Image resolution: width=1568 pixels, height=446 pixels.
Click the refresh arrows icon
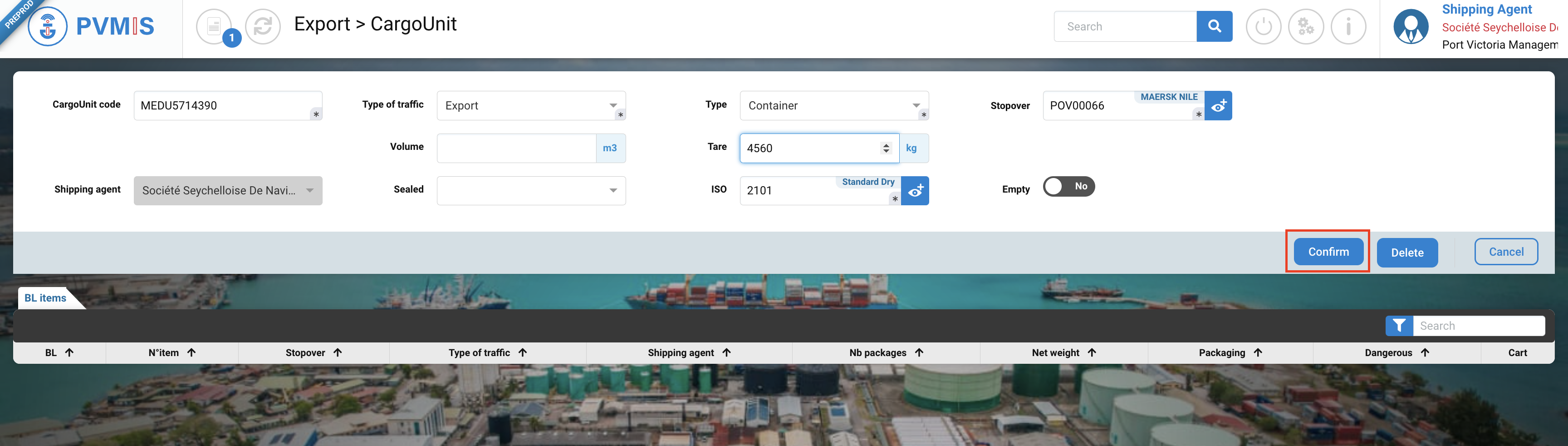pos(263,27)
